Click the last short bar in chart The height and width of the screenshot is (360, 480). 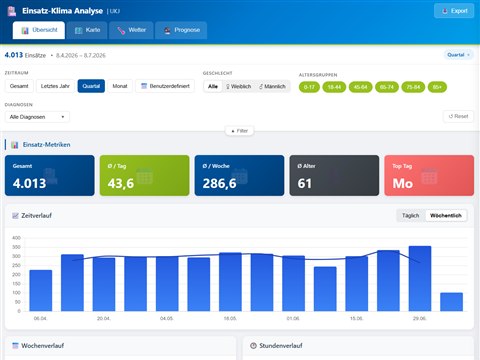(x=451, y=302)
